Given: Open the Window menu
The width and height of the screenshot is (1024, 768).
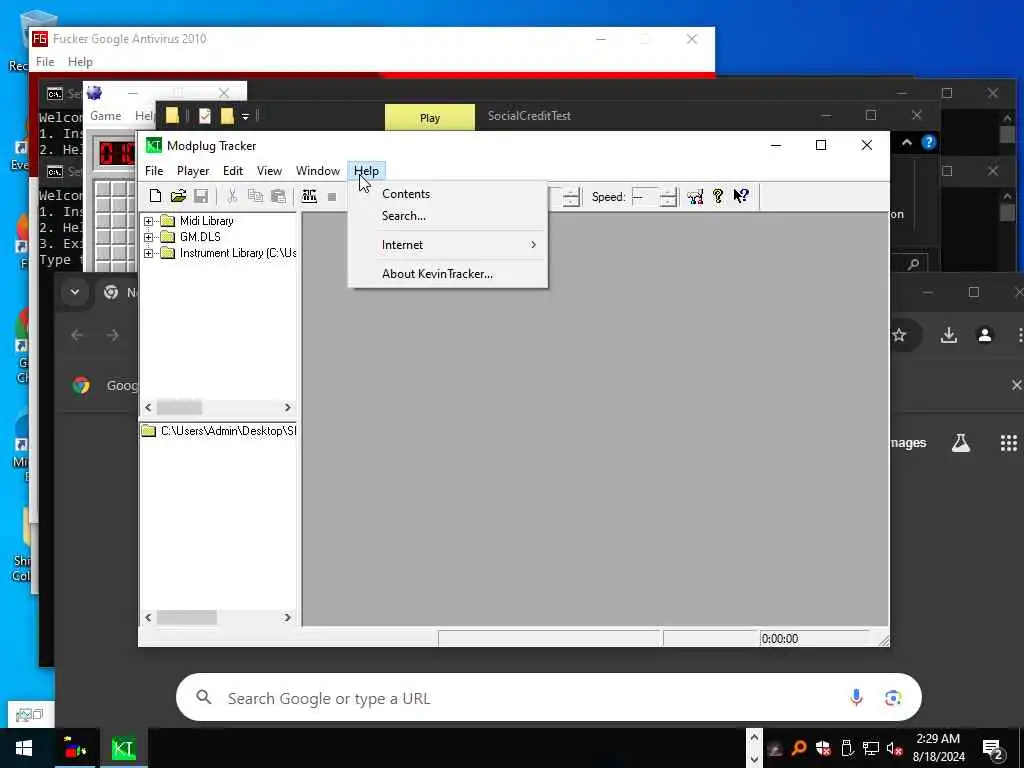Looking at the screenshot, I should (317, 170).
